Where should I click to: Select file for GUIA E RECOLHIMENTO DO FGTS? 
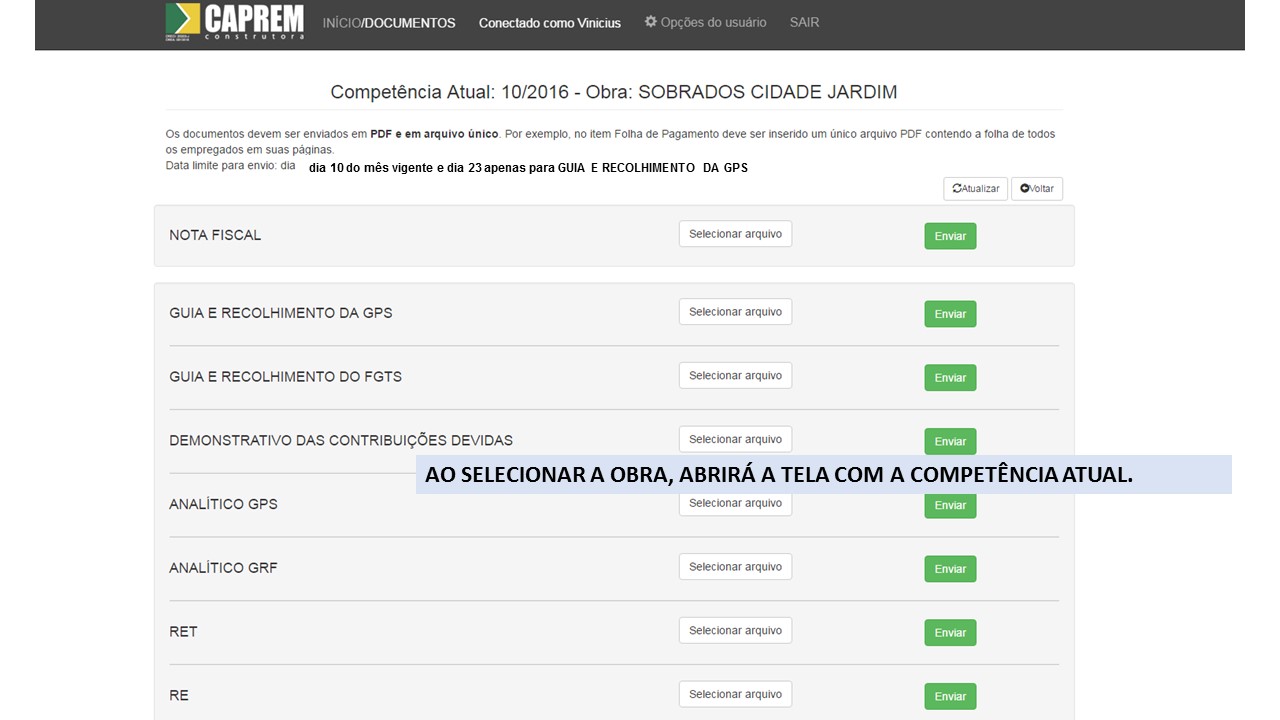[x=735, y=376]
